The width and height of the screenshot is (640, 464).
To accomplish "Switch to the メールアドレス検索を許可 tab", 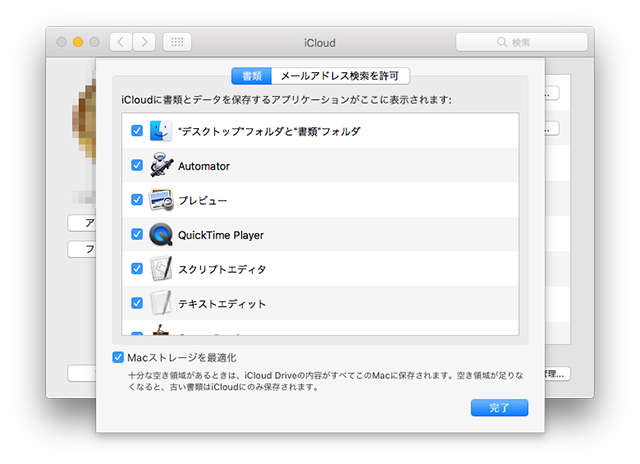I will coord(340,76).
